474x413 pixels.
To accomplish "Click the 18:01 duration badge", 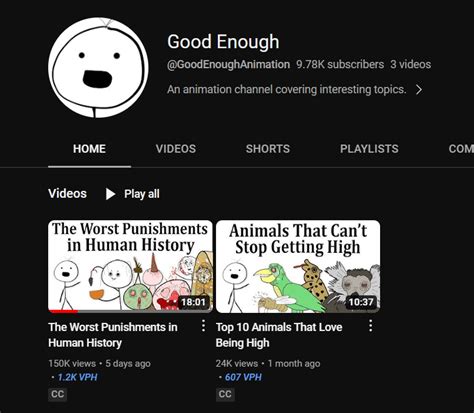I will click(x=193, y=302).
